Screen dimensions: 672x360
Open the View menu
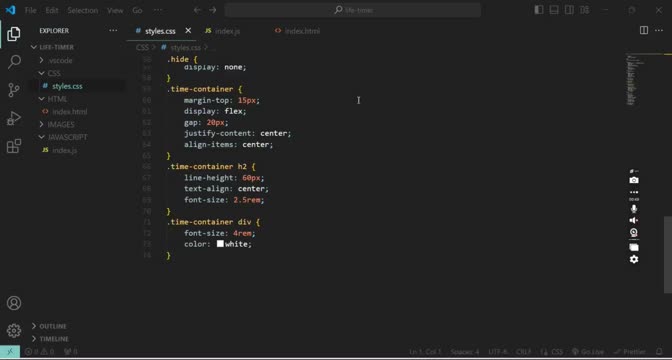coord(115,10)
